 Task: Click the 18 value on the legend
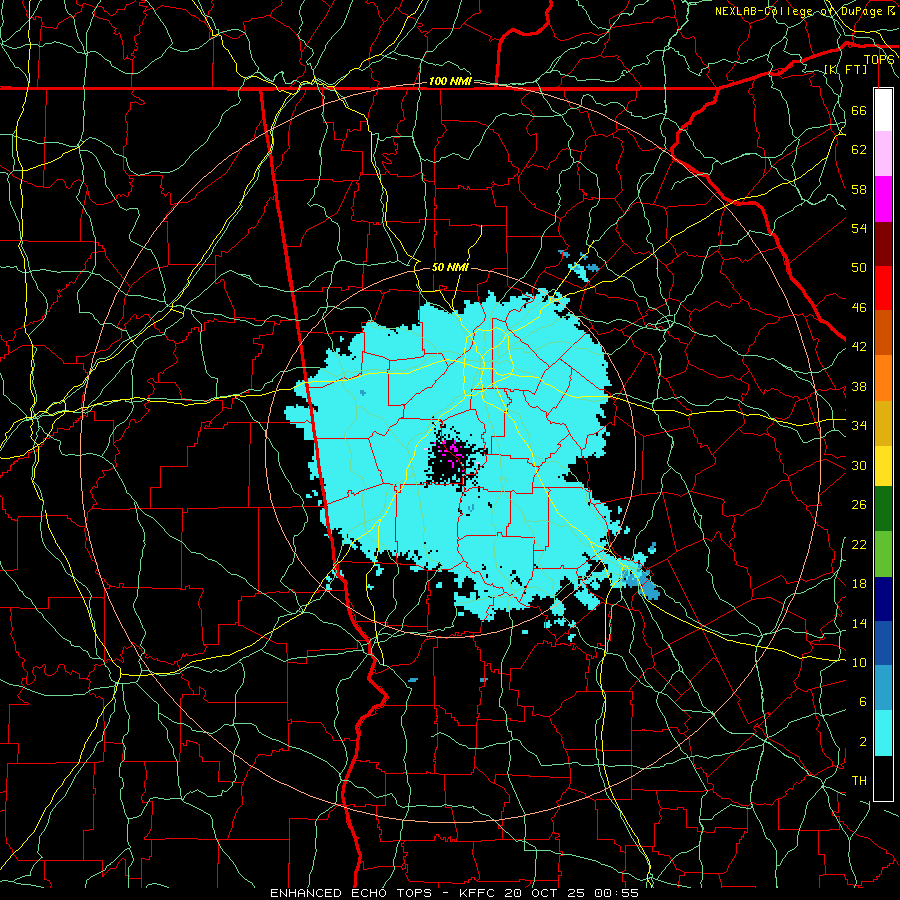coord(859,583)
